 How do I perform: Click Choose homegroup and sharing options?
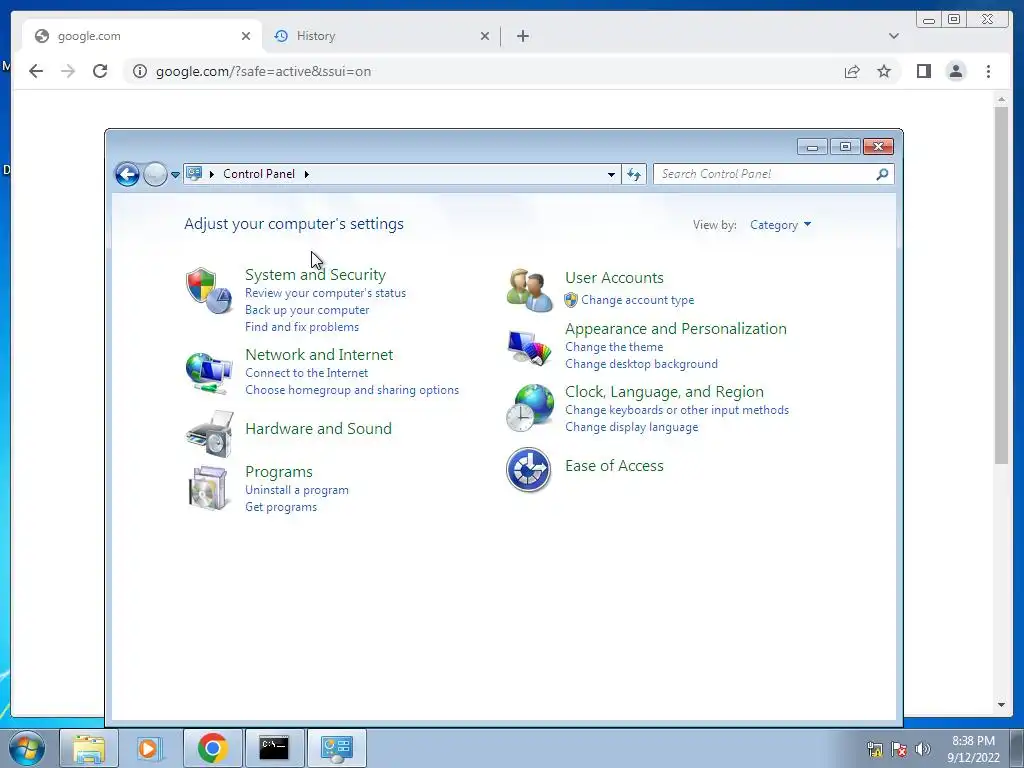pyautogui.click(x=352, y=390)
